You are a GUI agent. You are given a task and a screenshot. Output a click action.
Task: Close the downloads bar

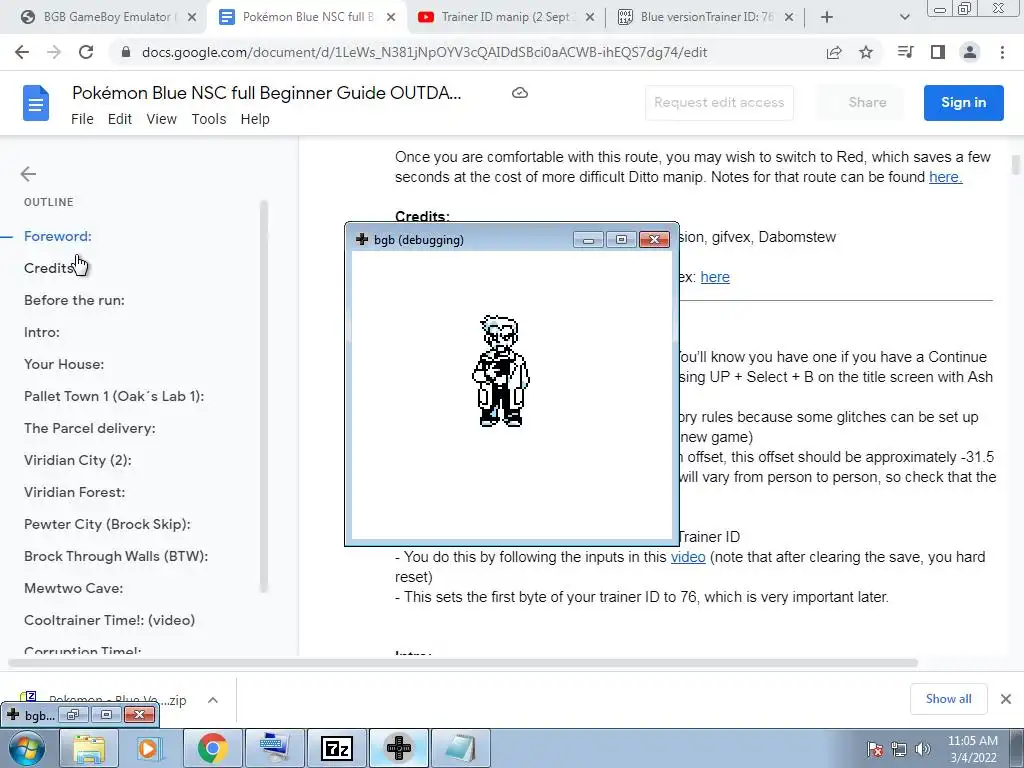coord(1006,699)
